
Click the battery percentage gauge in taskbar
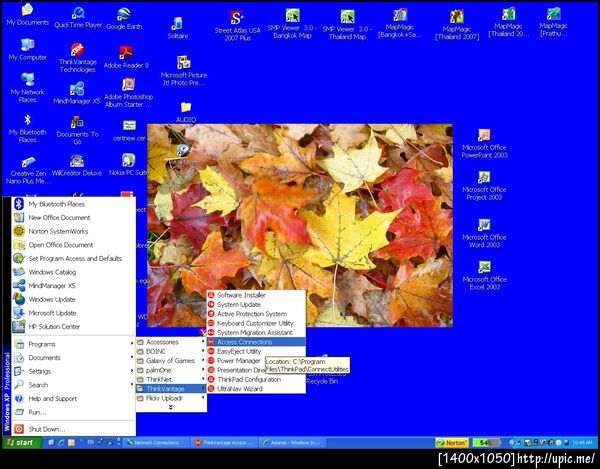pos(486,443)
